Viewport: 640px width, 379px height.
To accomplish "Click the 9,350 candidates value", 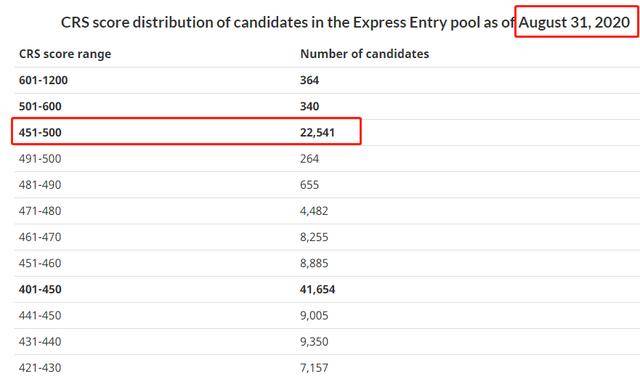I will coord(314,341).
